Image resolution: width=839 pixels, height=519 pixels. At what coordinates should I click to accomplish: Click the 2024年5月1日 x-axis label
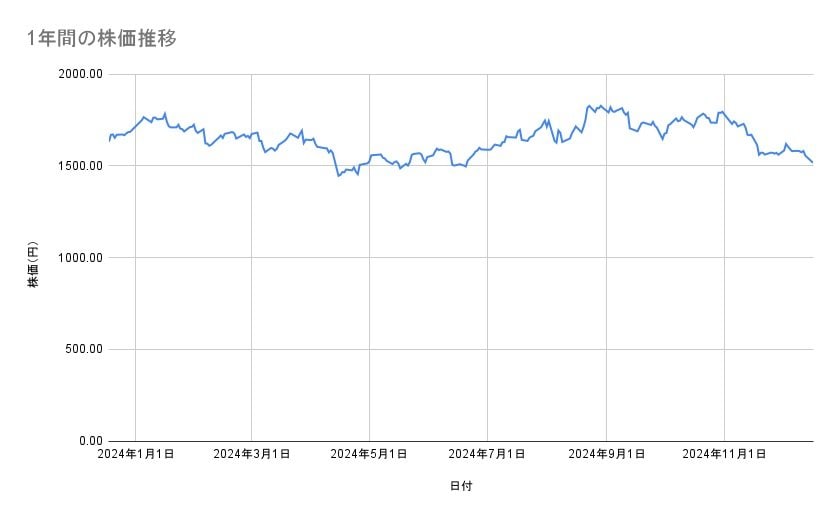369,454
